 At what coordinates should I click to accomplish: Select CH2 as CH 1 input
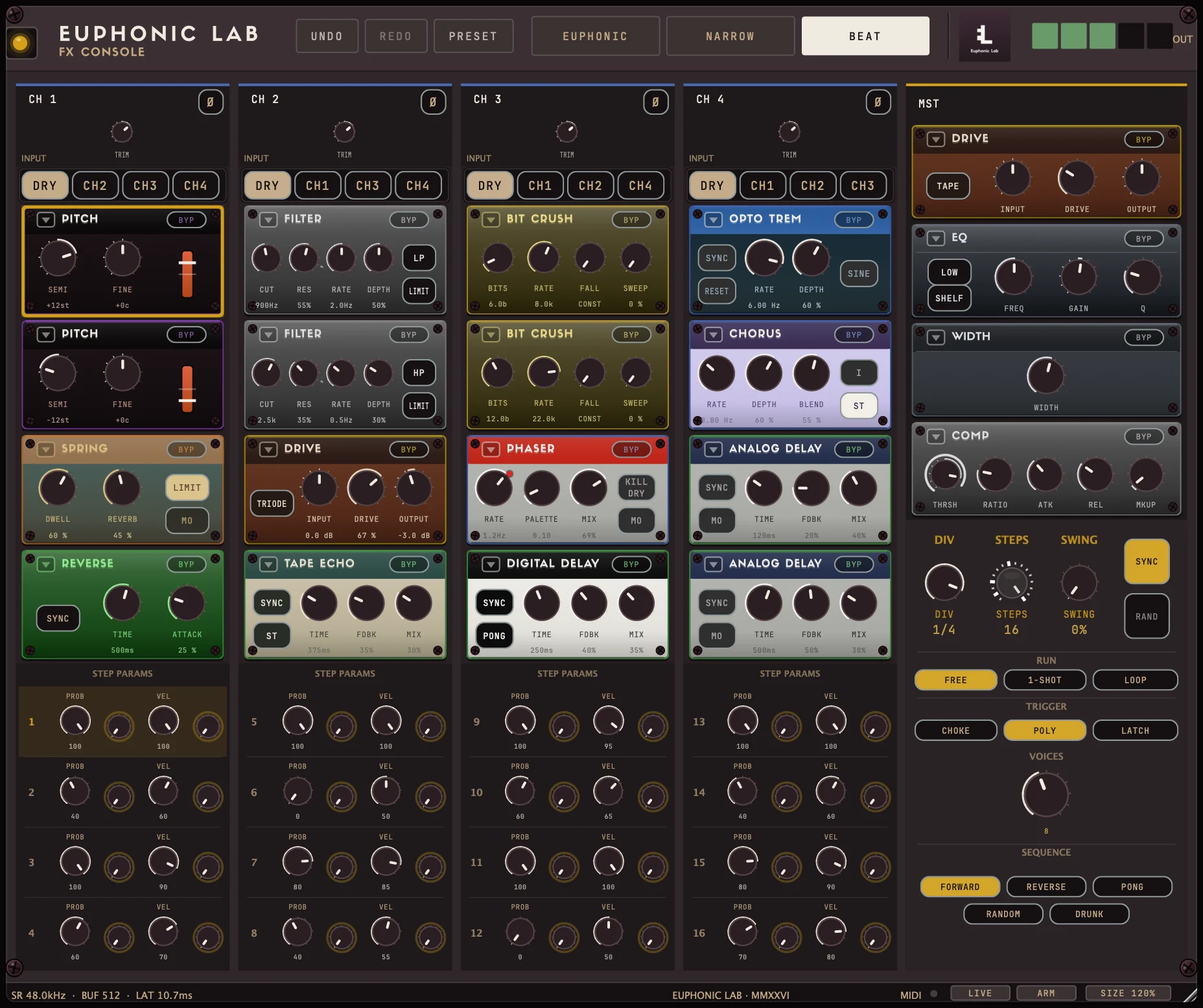pos(95,185)
